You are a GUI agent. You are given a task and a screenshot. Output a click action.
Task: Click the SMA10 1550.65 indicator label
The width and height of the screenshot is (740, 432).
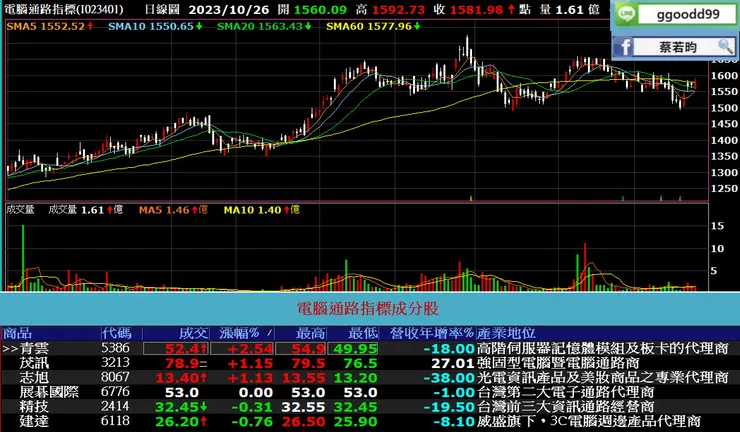[x=155, y=26]
